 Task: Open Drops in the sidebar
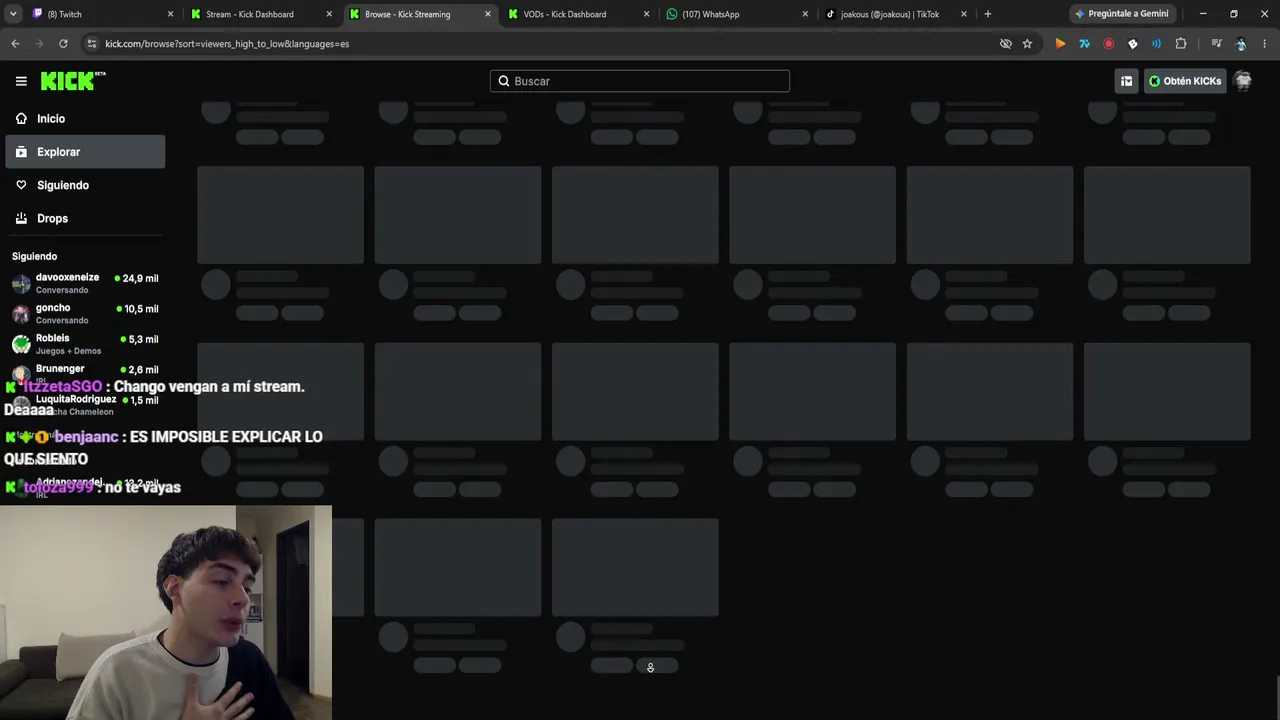tap(85, 218)
